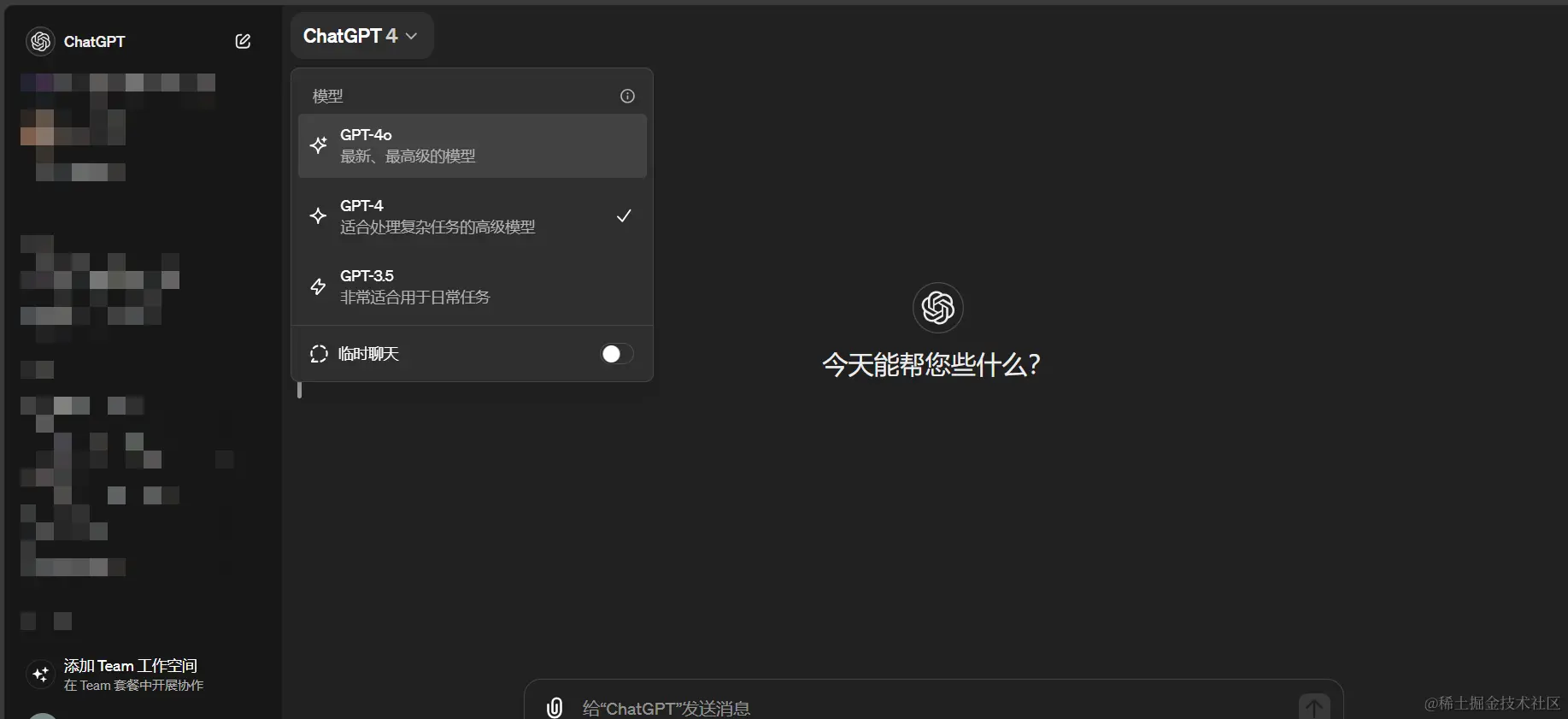Click the 在 Team 套餐中开展协作 subtitle

point(133,686)
